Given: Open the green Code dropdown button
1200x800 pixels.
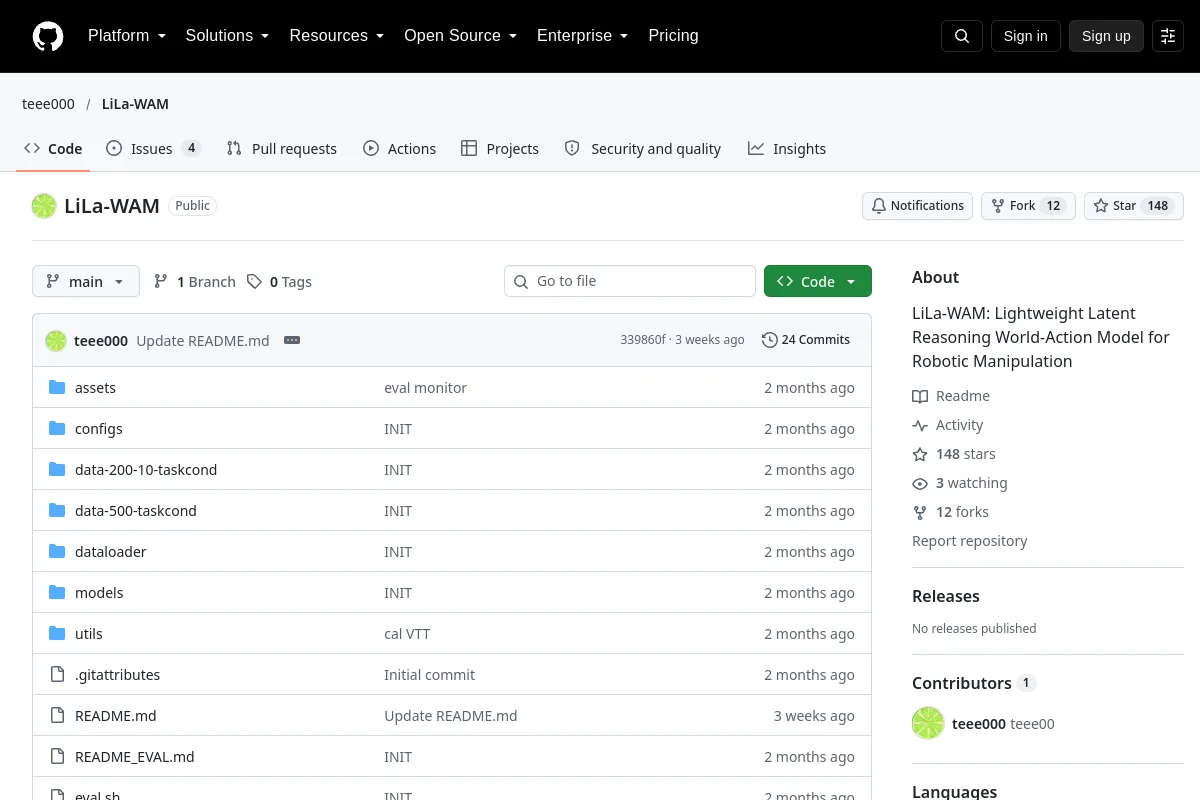Looking at the screenshot, I should click(818, 282).
